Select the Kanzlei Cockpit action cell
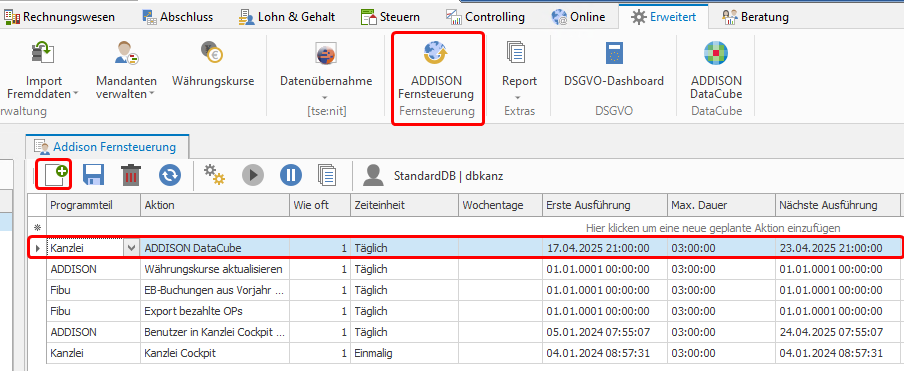The width and height of the screenshot is (904, 371). click(x=215, y=353)
